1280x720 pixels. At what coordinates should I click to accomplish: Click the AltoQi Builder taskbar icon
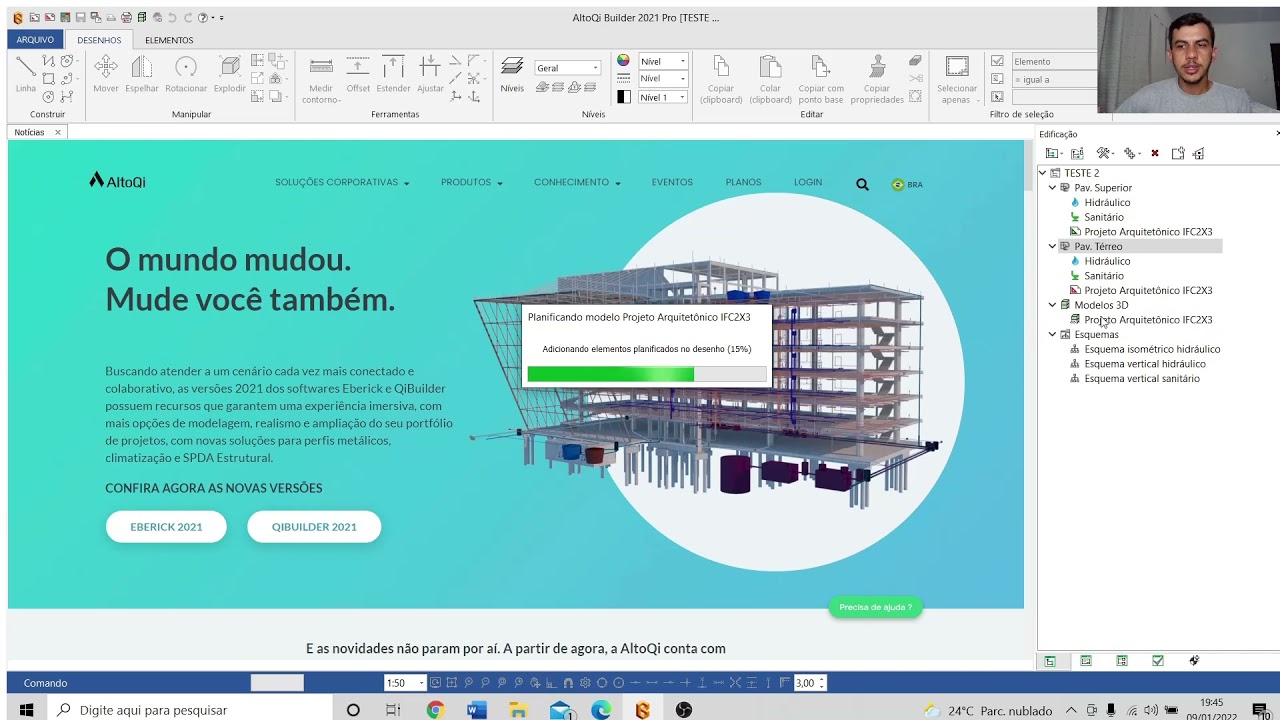[642, 710]
